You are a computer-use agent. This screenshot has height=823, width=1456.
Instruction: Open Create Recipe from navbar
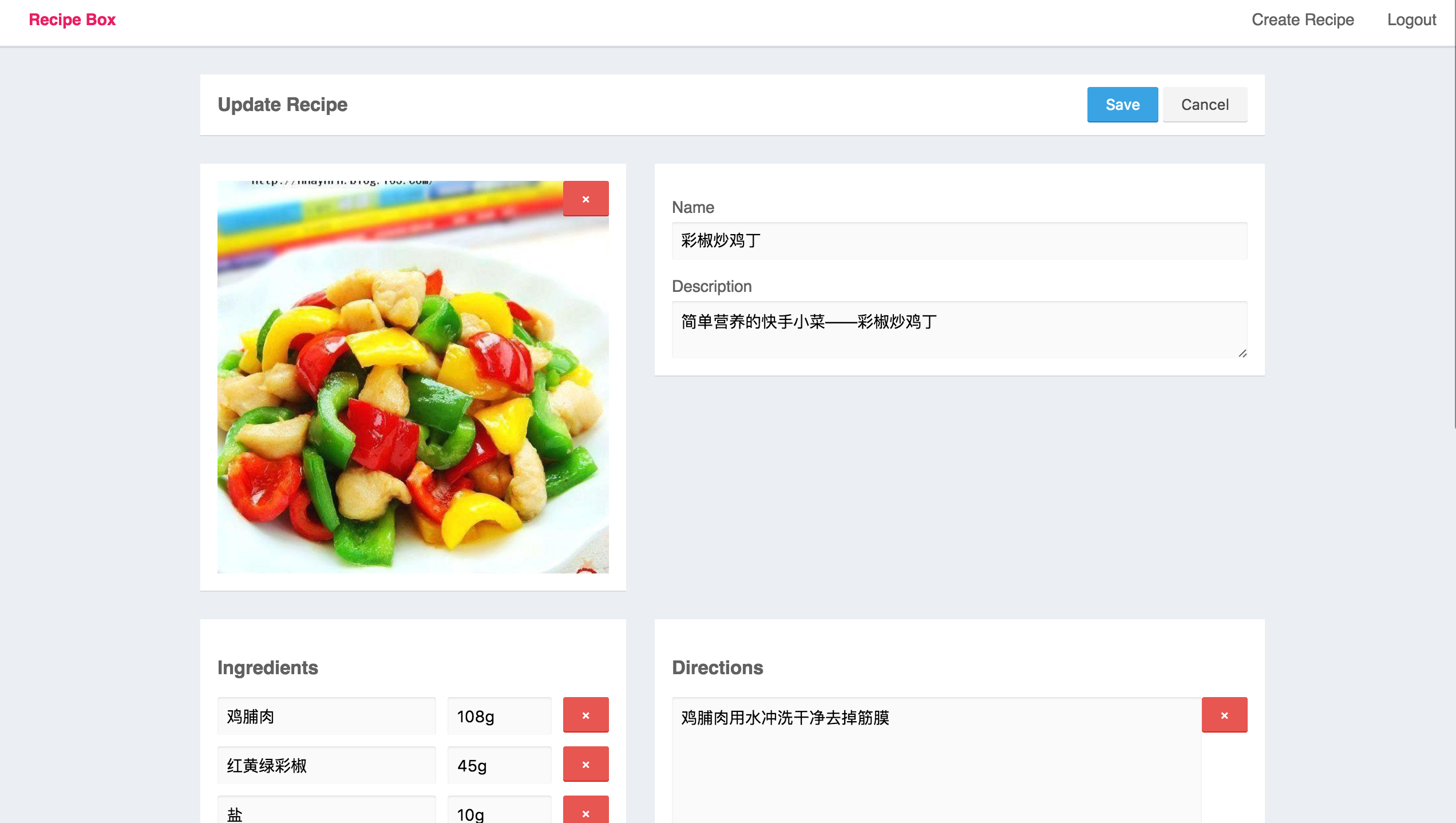[x=1303, y=20]
